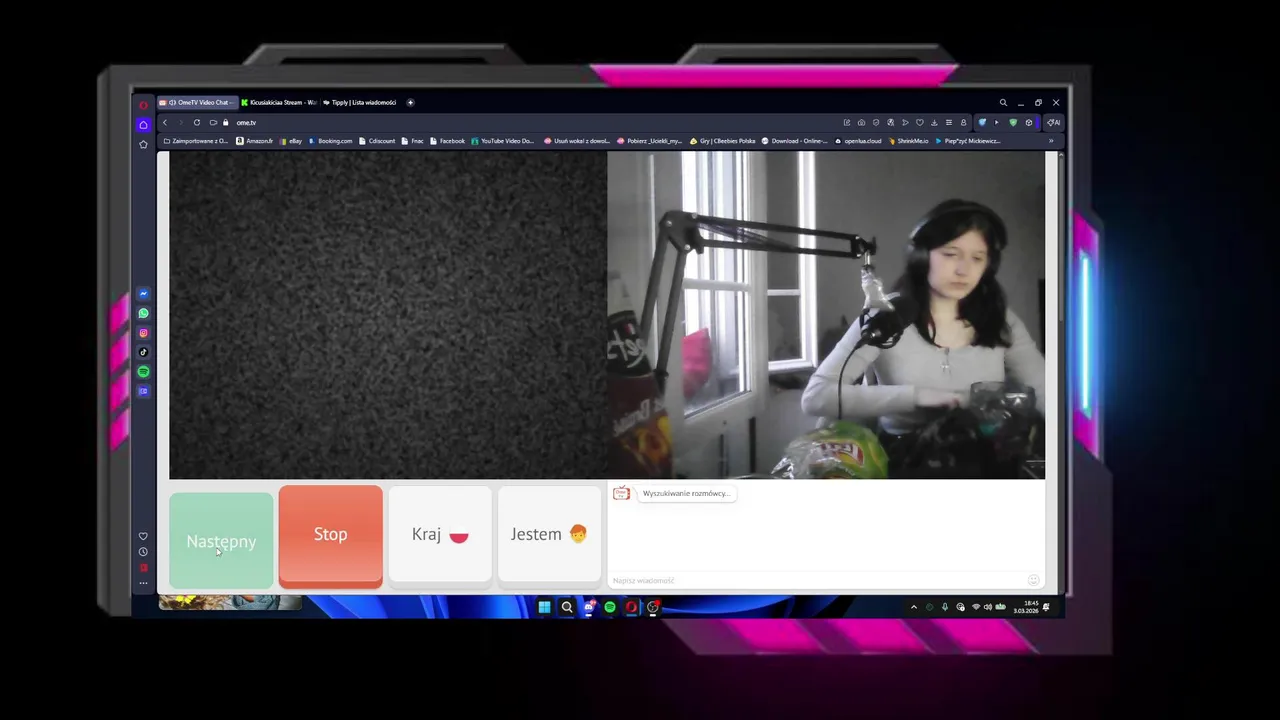The width and height of the screenshot is (1280, 720).
Task: Open Instagram in the Opera sidebar
Action: pyautogui.click(x=143, y=333)
